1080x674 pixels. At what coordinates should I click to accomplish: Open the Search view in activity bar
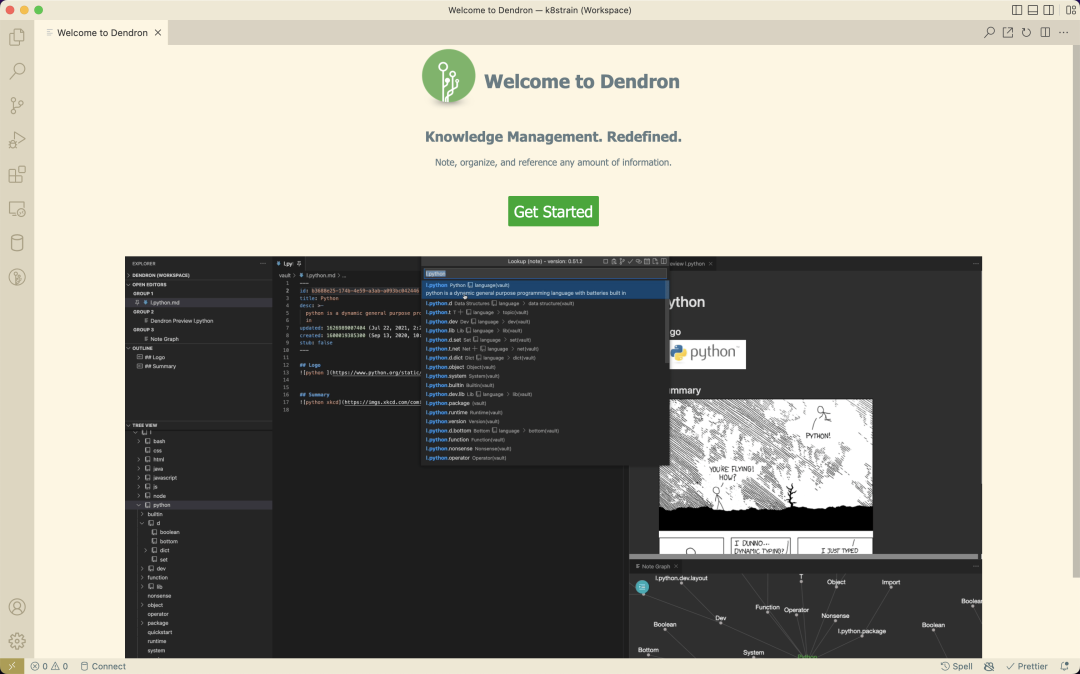pos(17,71)
